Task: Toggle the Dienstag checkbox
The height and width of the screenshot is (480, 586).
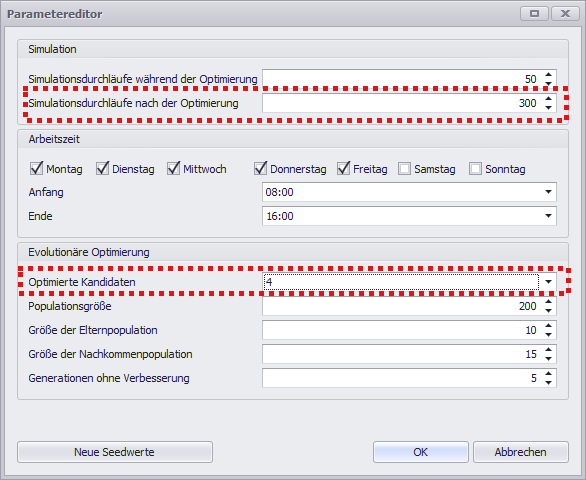Action: [x=102, y=169]
